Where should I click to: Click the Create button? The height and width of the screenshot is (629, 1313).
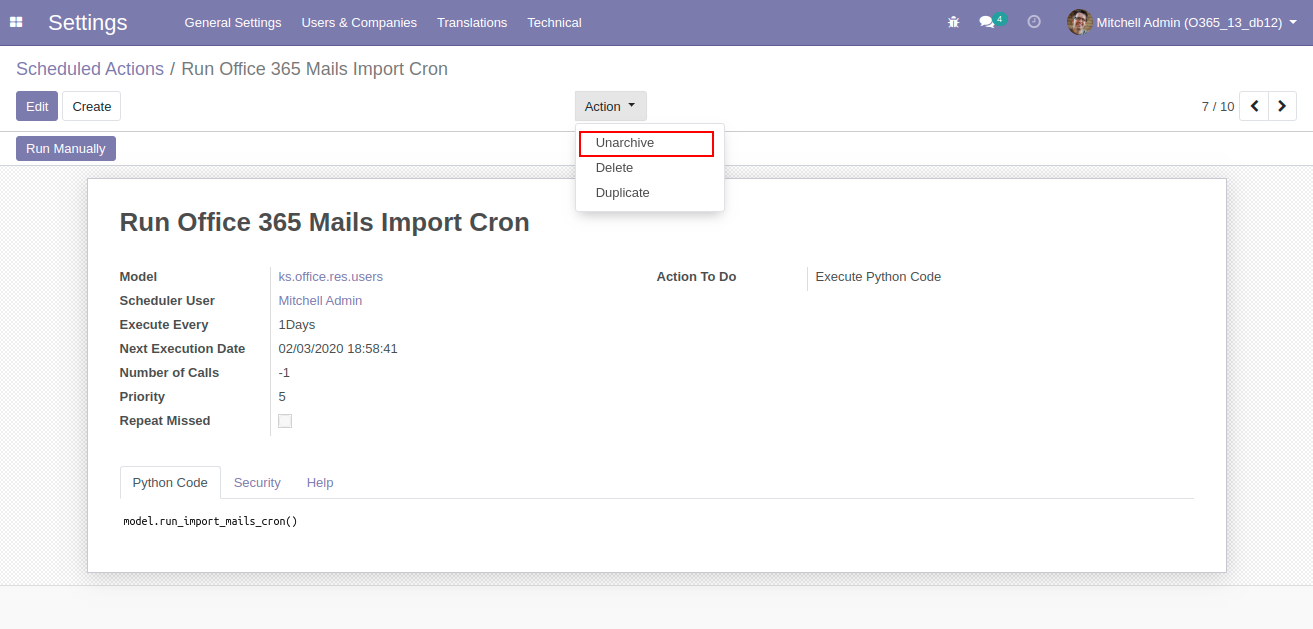[92, 106]
